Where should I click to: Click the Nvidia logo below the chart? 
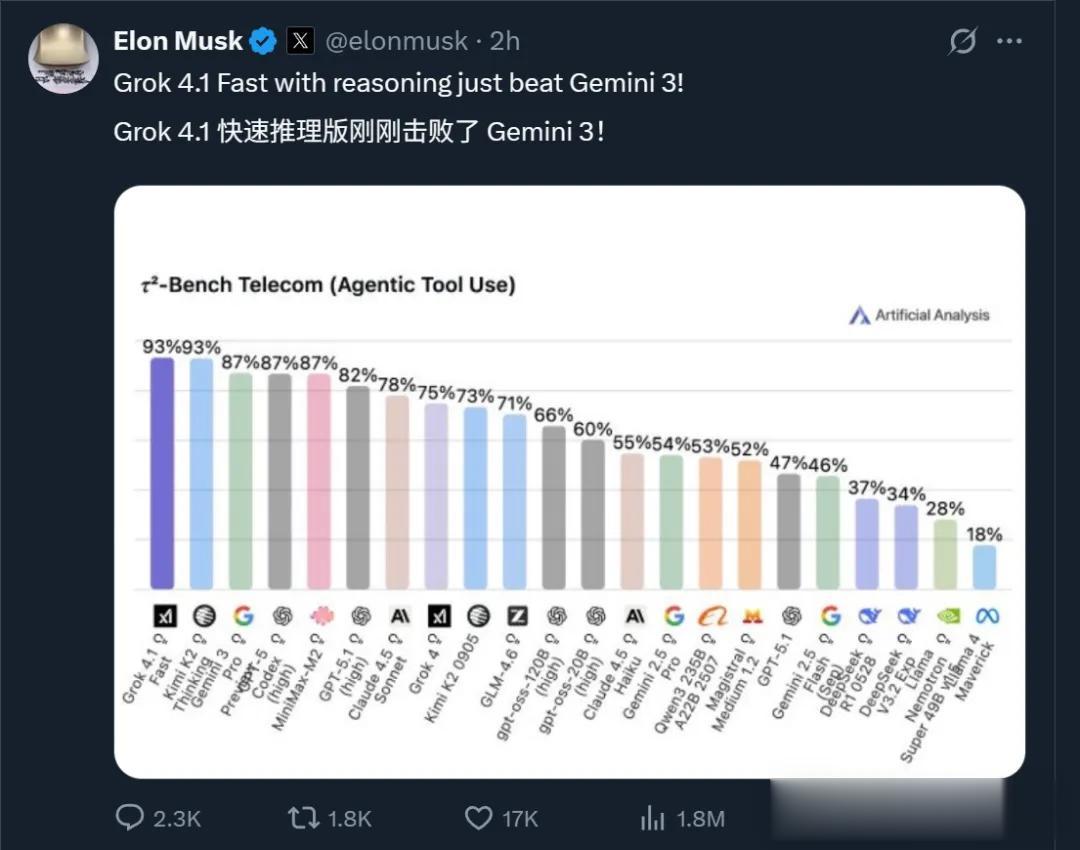[946, 616]
